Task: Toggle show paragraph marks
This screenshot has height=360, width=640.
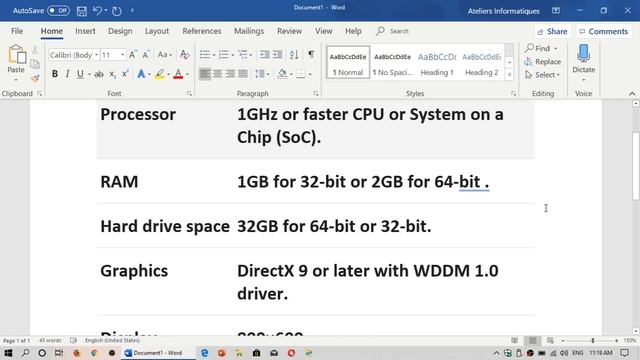Action: (x=311, y=54)
